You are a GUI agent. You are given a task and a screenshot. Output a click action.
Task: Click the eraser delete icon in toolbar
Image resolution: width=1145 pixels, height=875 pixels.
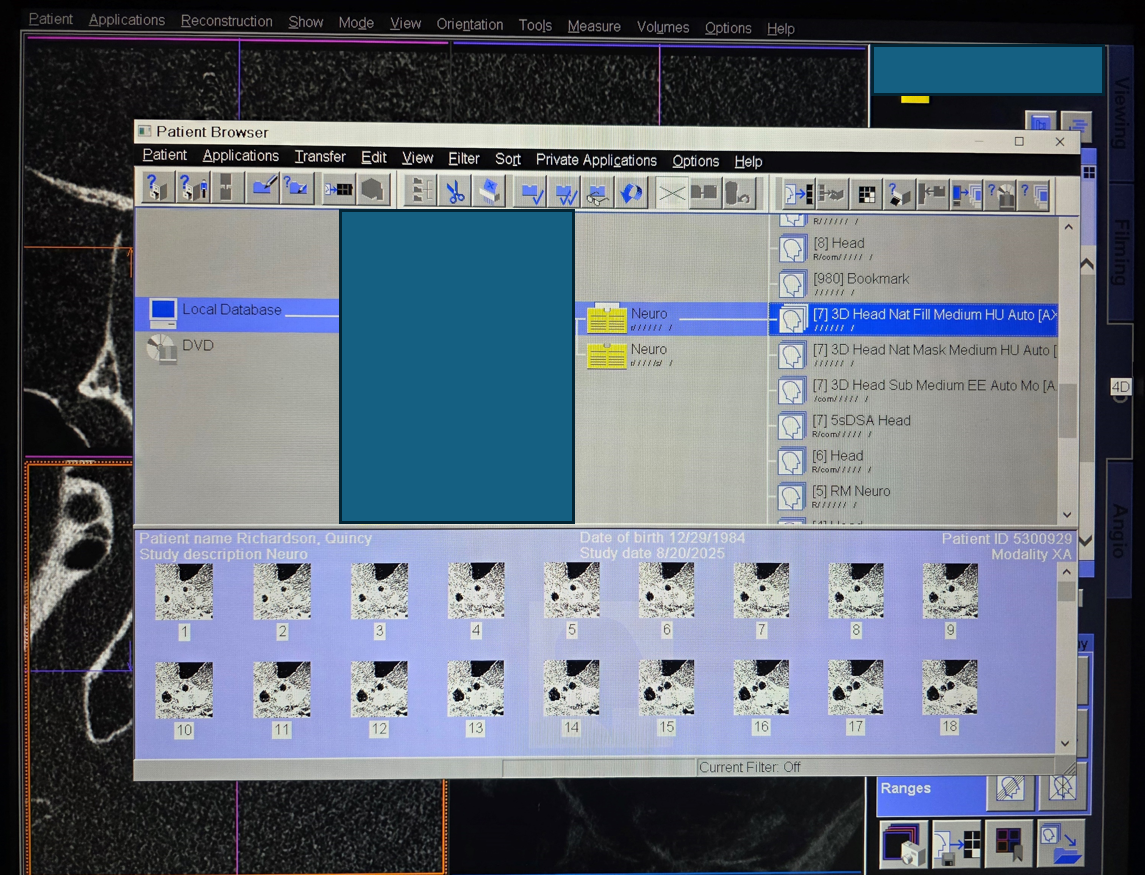pyautogui.click(x=488, y=191)
